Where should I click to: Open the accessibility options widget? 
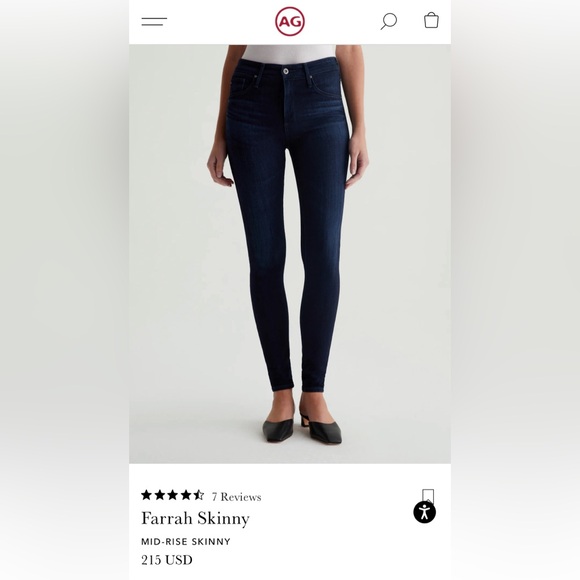(424, 512)
